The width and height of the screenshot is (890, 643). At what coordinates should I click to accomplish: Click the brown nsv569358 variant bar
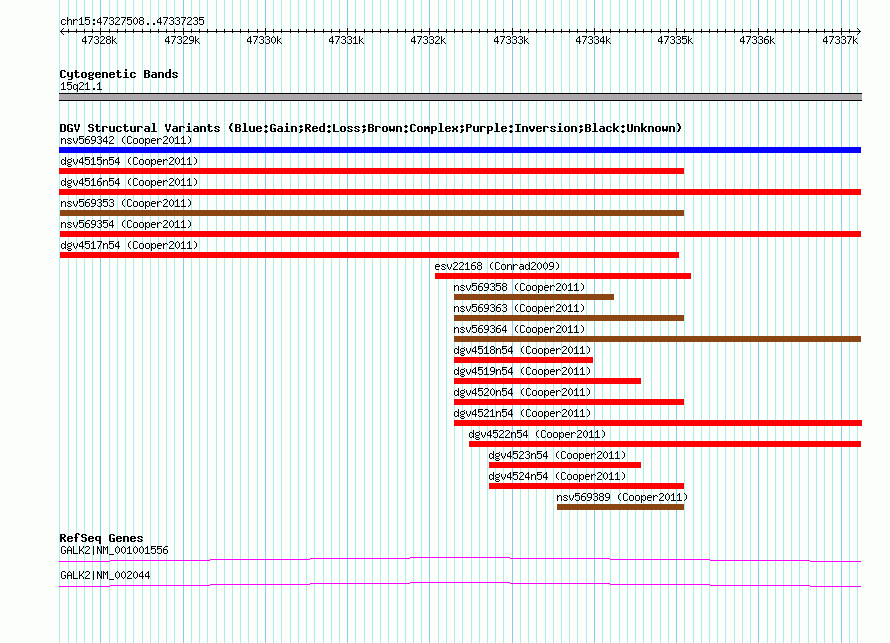point(534,297)
